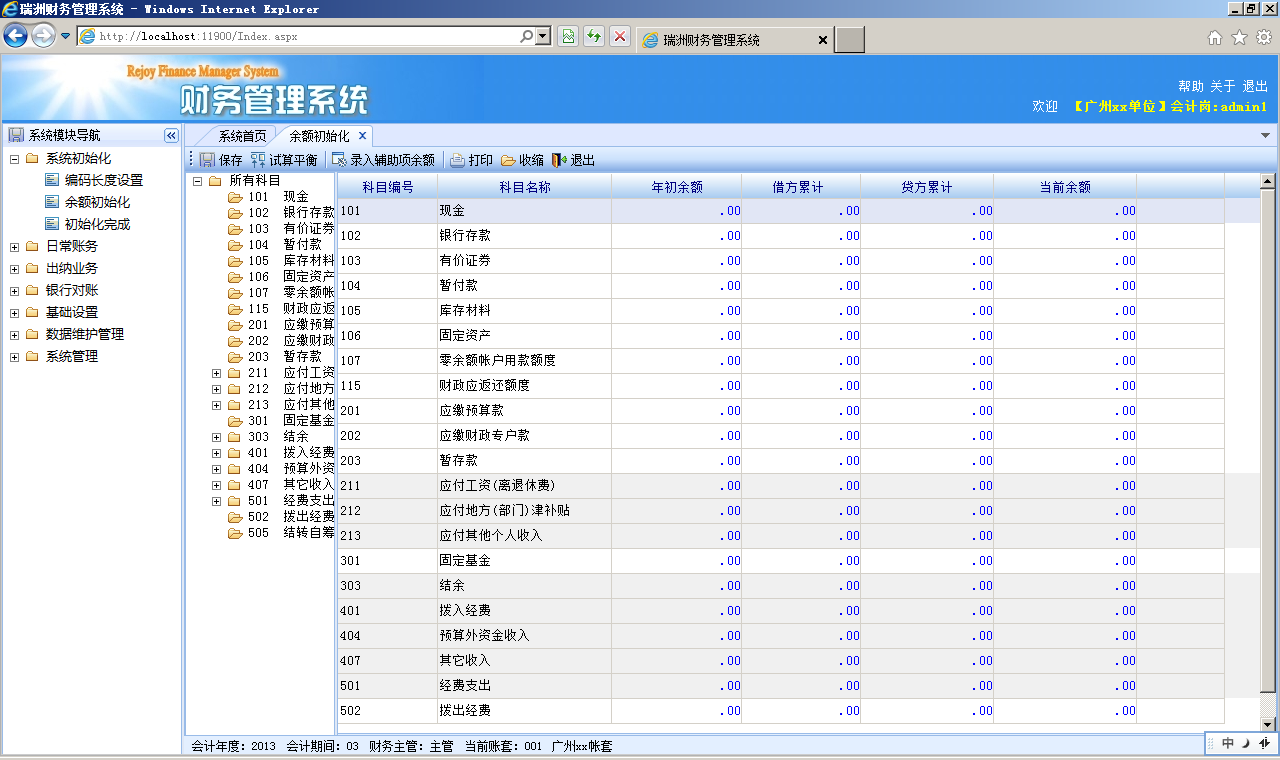This screenshot has width=1280, height=760.
Task: Switch to the 系统首页 tab
Action: [x=242, y=135]
